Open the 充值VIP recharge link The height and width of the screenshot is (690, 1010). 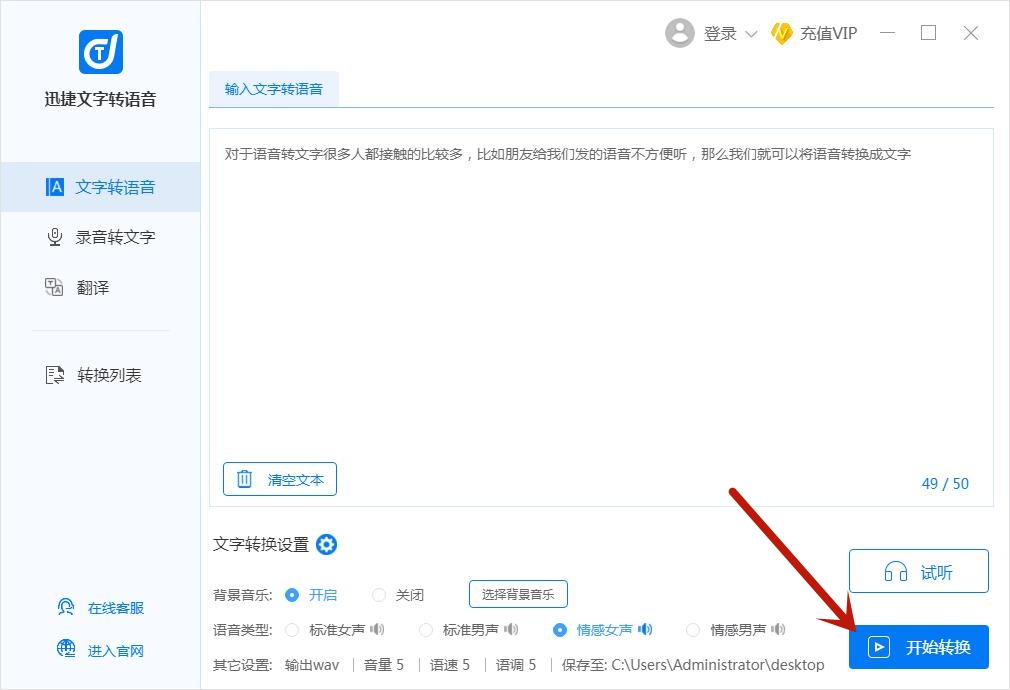[828, 34]
